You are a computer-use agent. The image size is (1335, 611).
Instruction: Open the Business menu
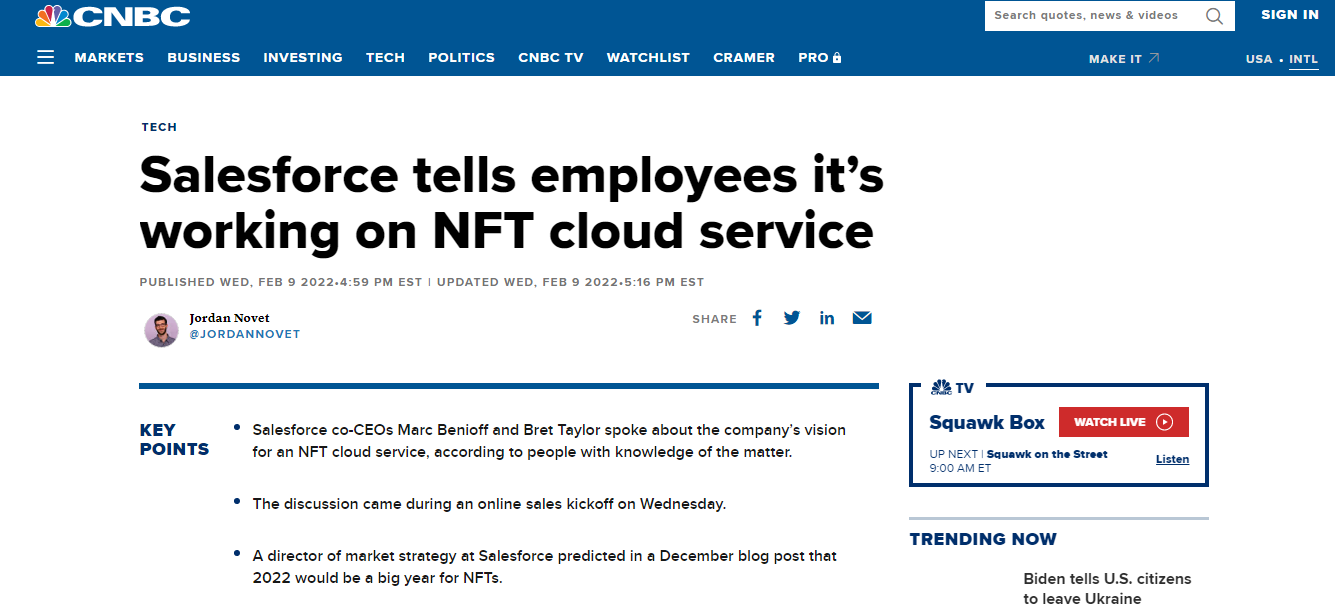click(204, 58)
